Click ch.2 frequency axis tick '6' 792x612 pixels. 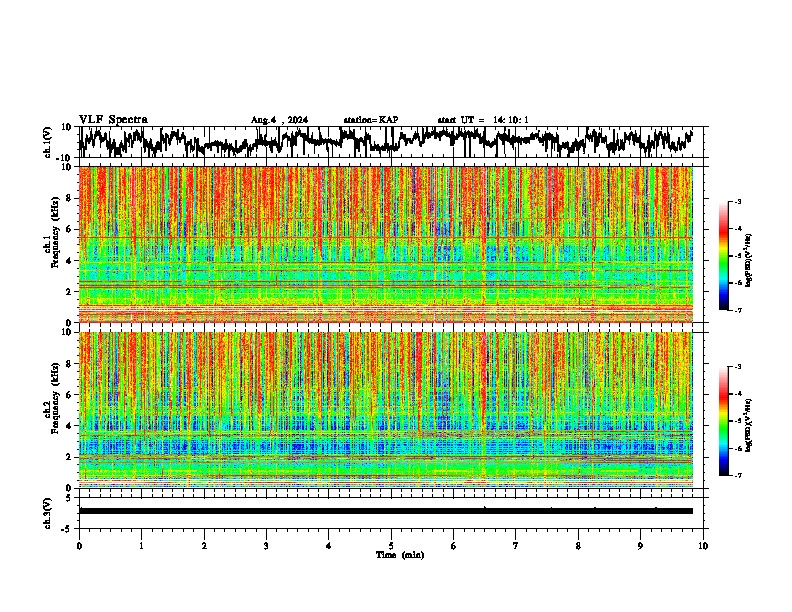pos(70,395)
